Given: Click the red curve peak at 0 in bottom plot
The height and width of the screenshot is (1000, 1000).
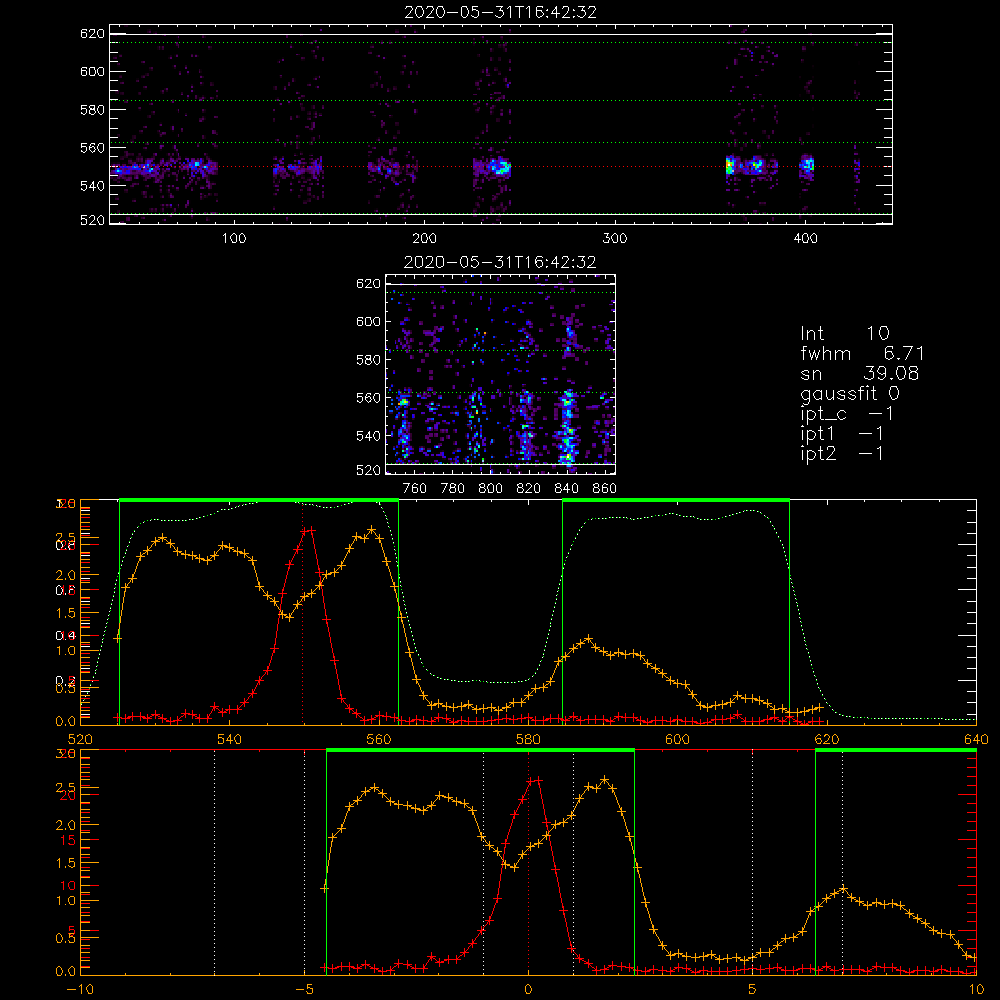Looking at the screenshot, I should [x=534, y=780].
